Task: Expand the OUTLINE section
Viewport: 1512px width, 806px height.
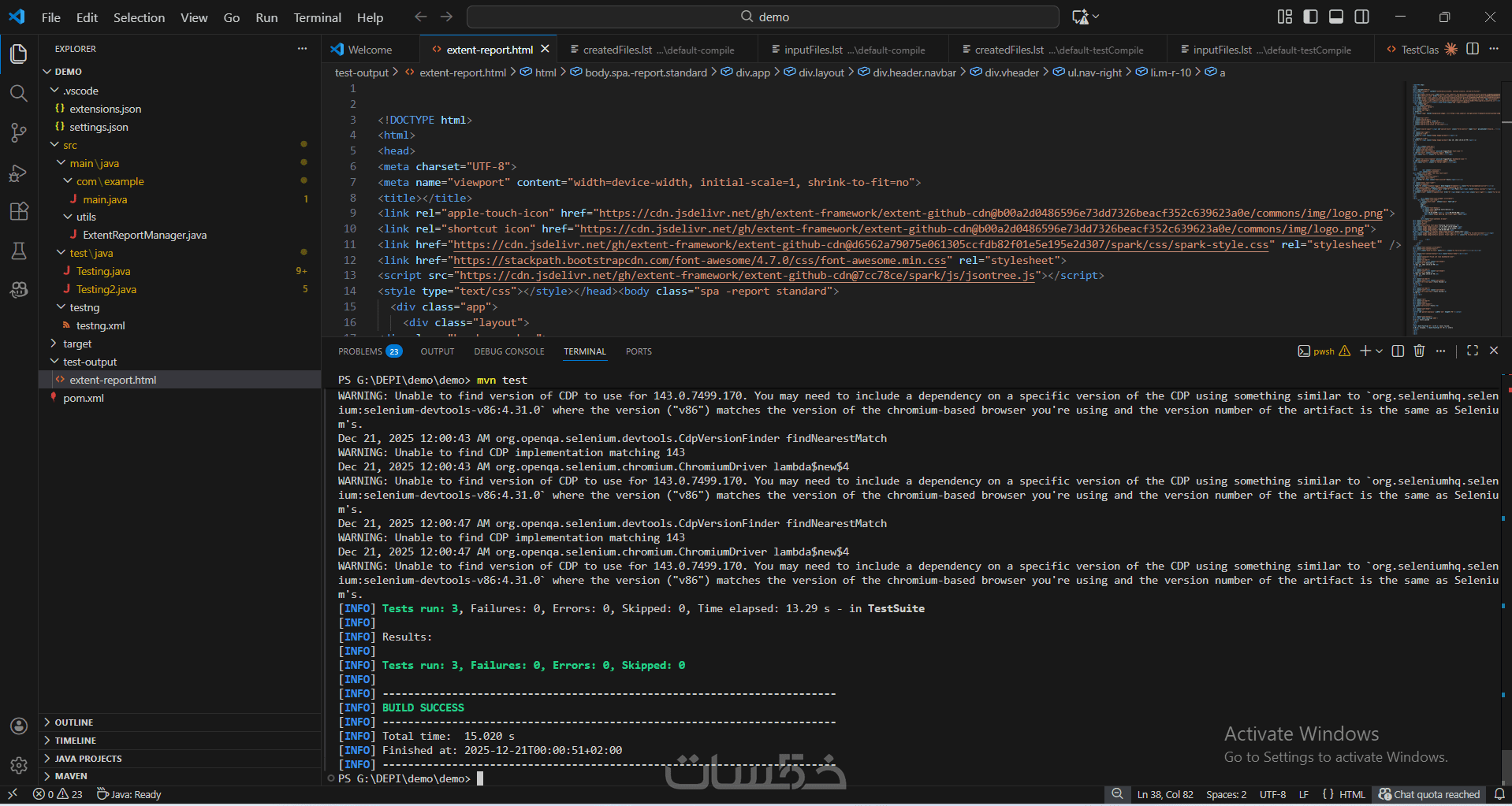Action: coord(180,722)
